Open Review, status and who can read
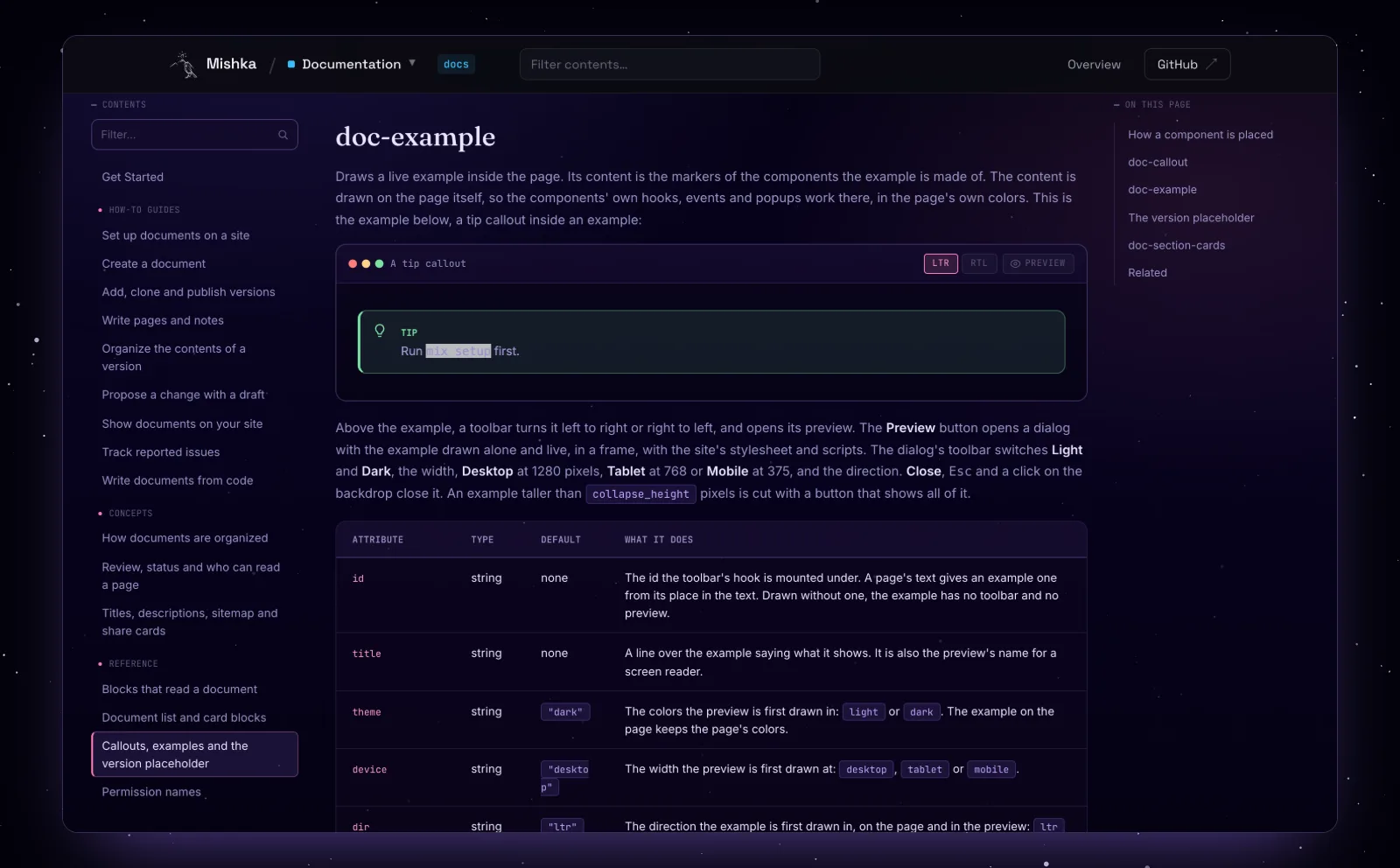This screenshot has height=868, width=1400. [191, 576]
